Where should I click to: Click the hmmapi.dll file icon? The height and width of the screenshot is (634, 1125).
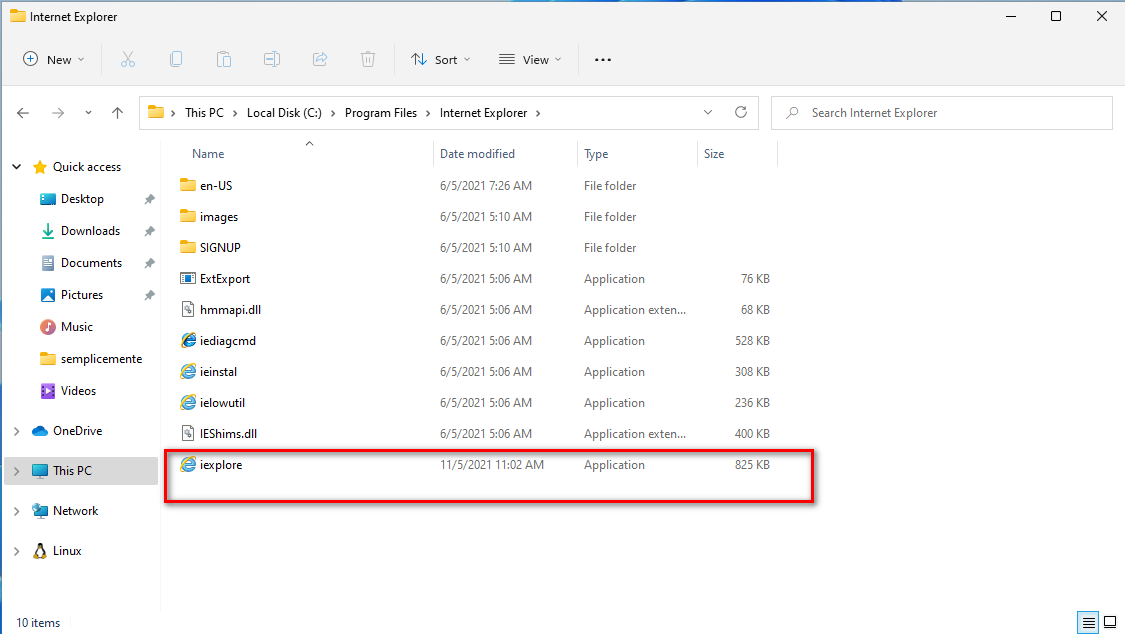click(x=188, y=309)
